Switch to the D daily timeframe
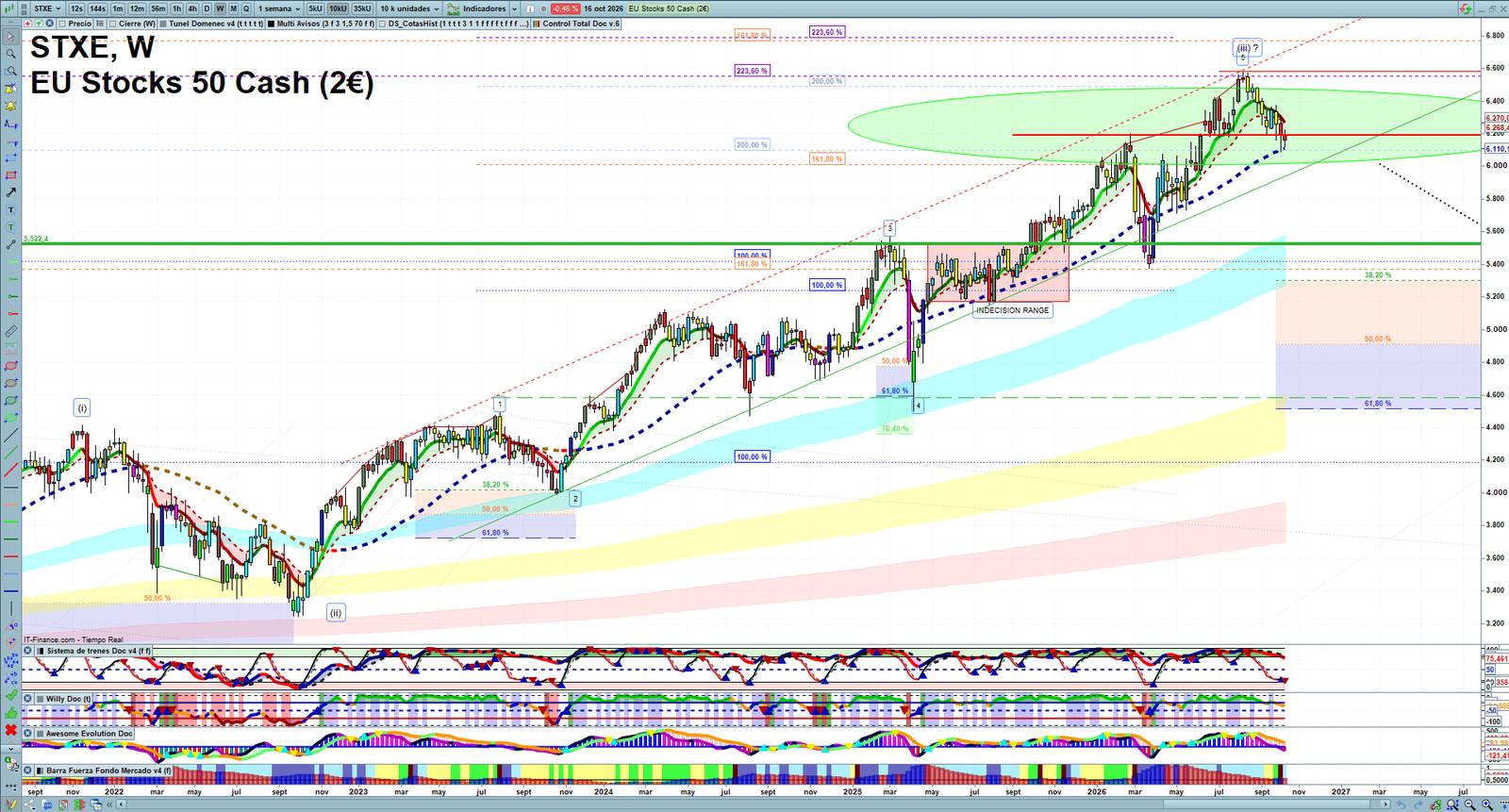The height and width of the screenshot is (812, 1509). 207,8
